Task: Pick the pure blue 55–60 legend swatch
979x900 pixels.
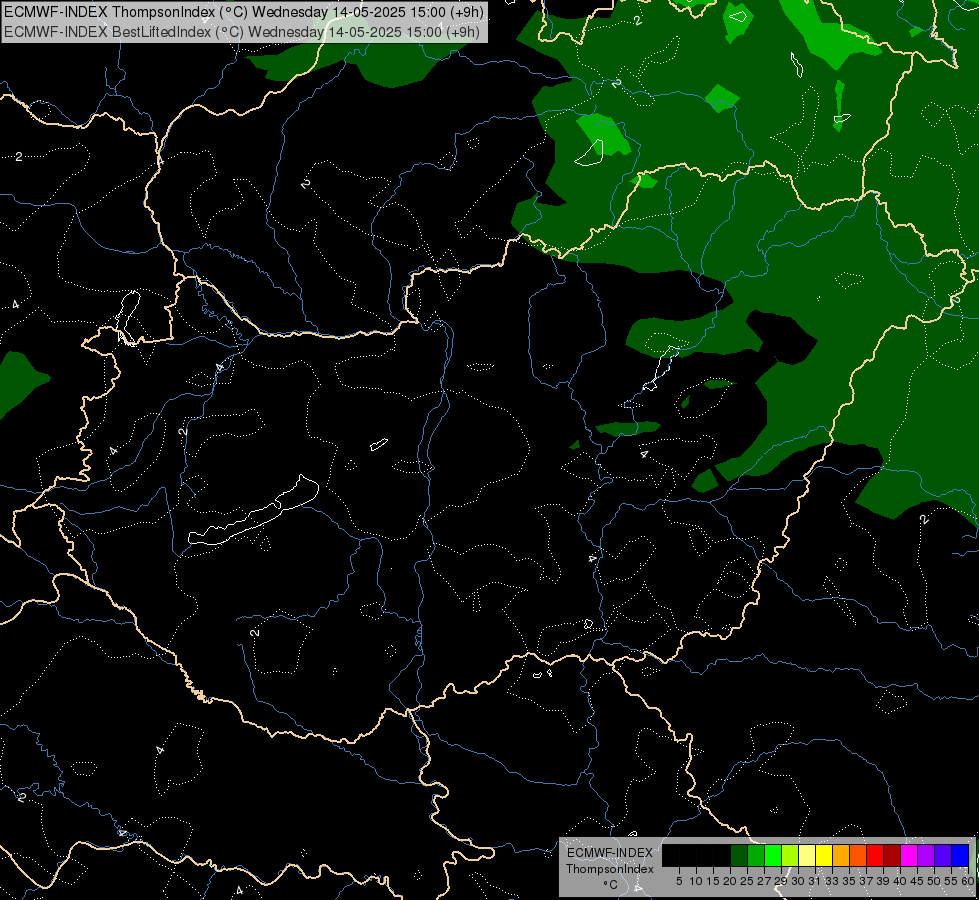Action: [960, 855]
